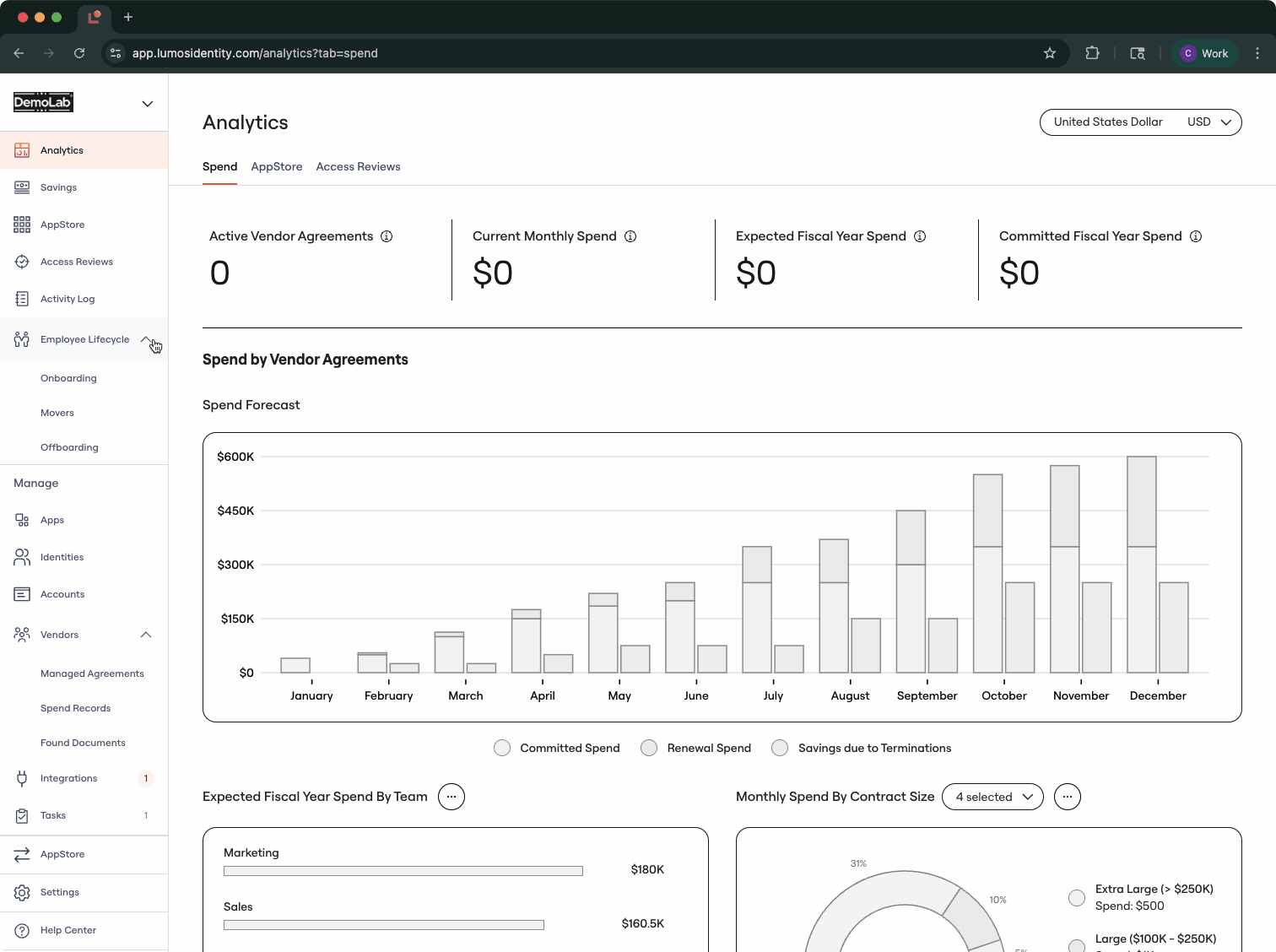Screen dimensions: 1276x952
Task: Switch to the Access Reviews analytics tab
Action: click(359, 167)
